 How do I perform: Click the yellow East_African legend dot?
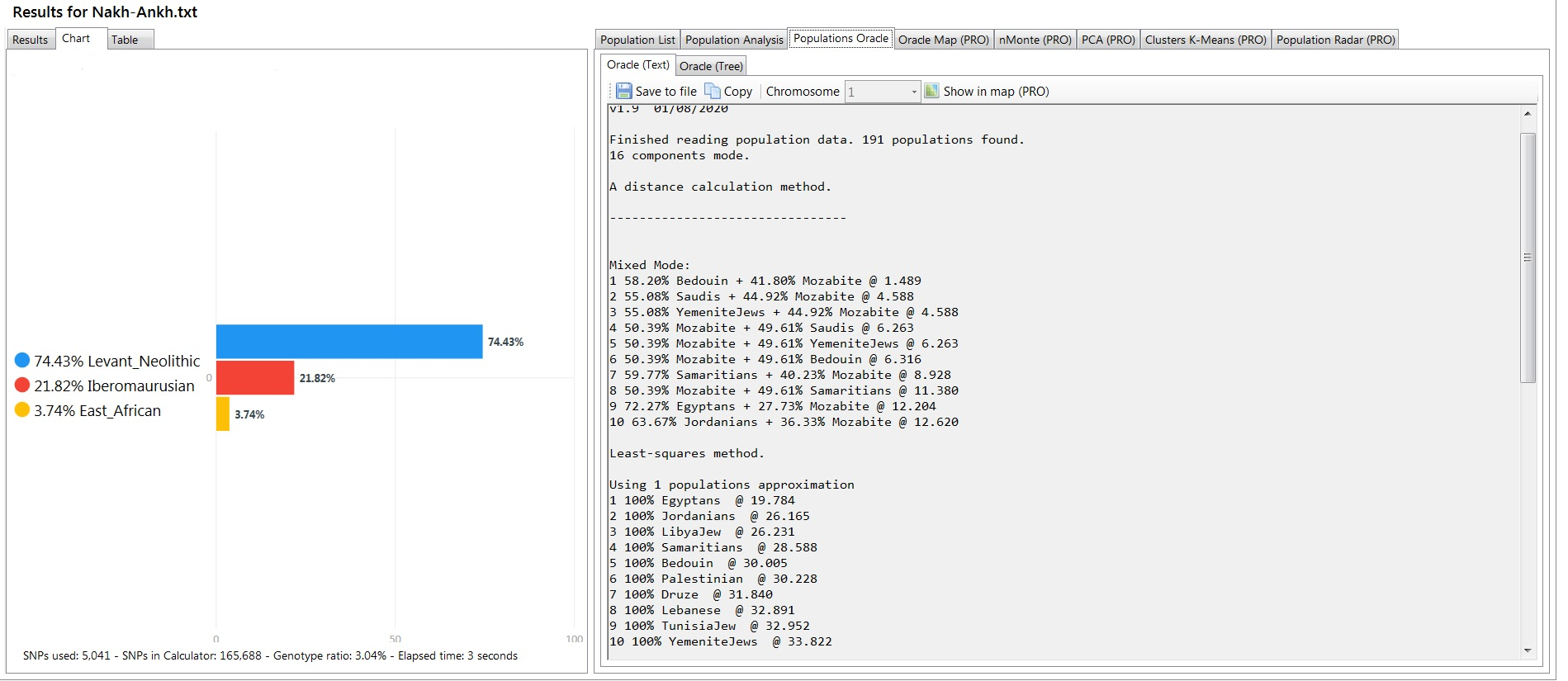tap(22, 409)
